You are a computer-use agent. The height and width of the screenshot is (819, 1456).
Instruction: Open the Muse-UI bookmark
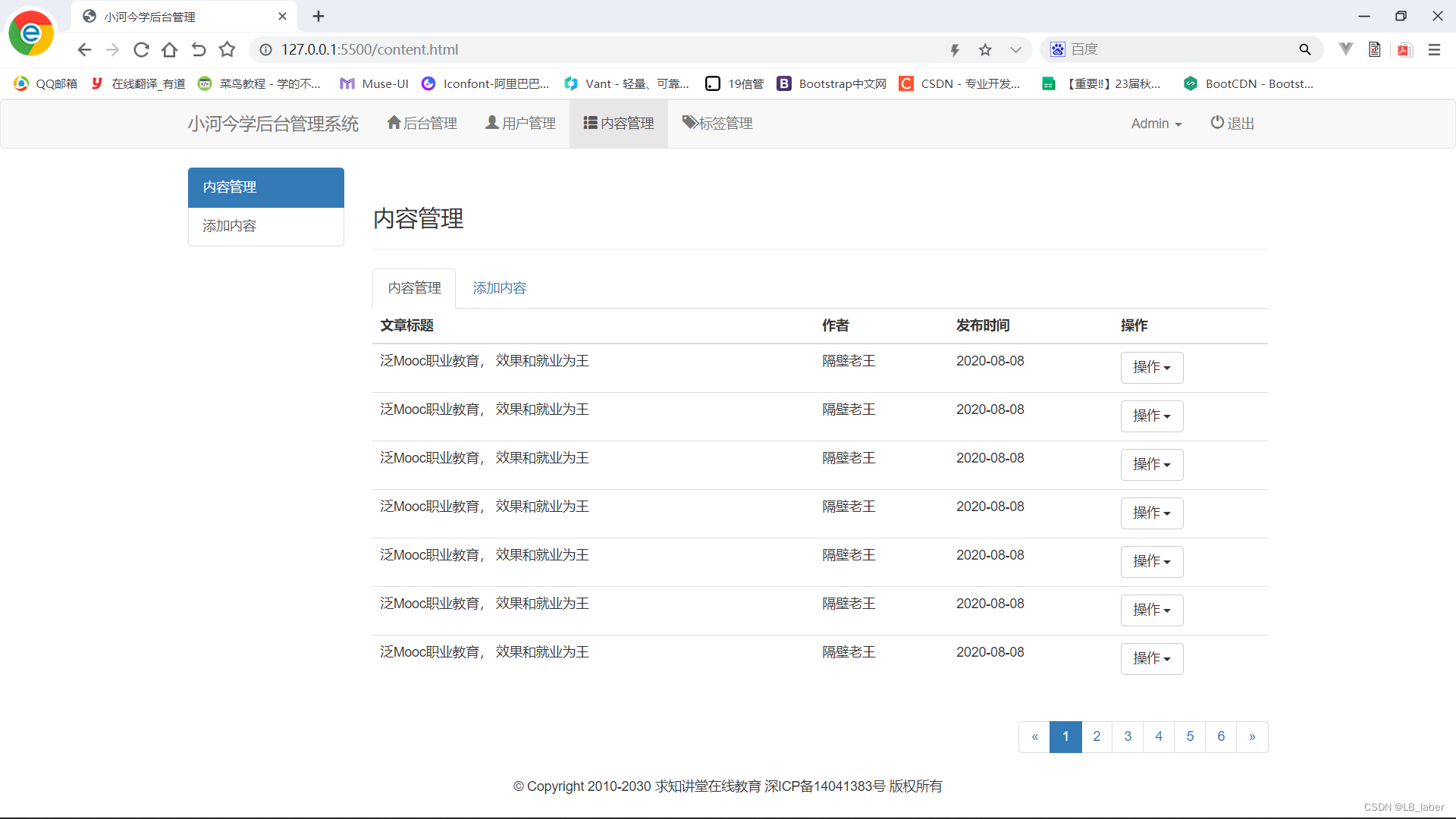pos(374,83)
